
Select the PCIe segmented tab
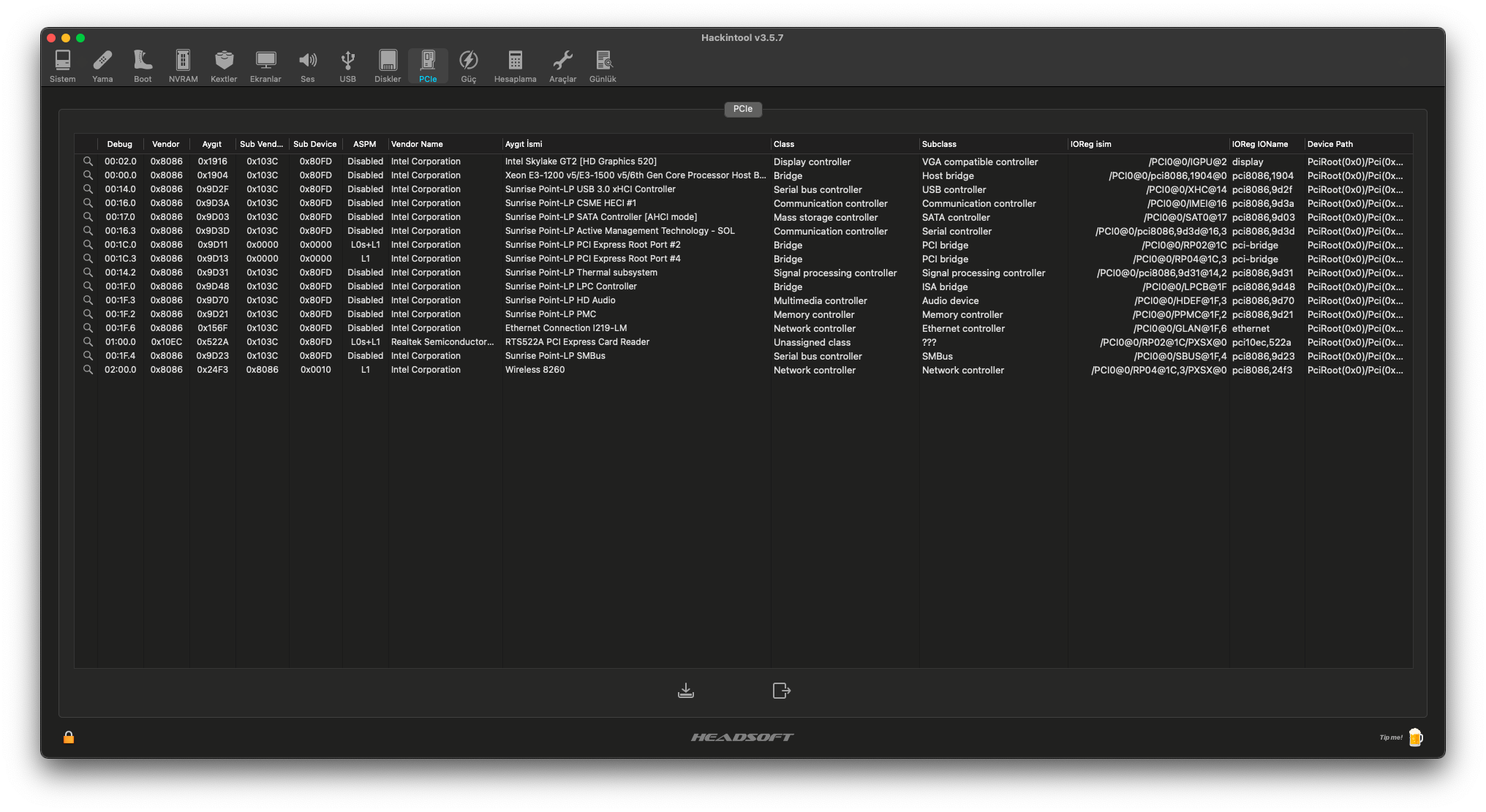742,109
